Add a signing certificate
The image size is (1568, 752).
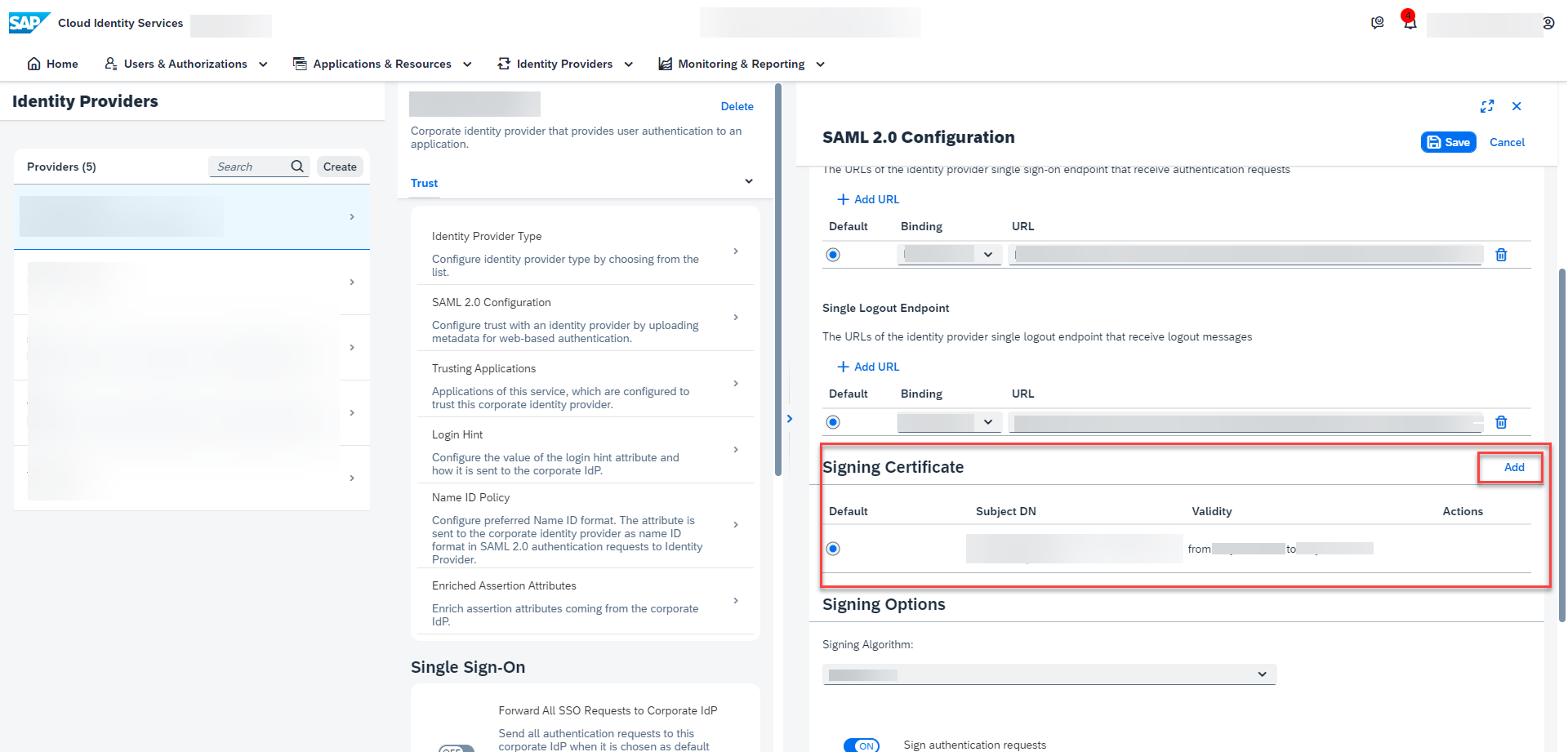[x=1514, y=467]
